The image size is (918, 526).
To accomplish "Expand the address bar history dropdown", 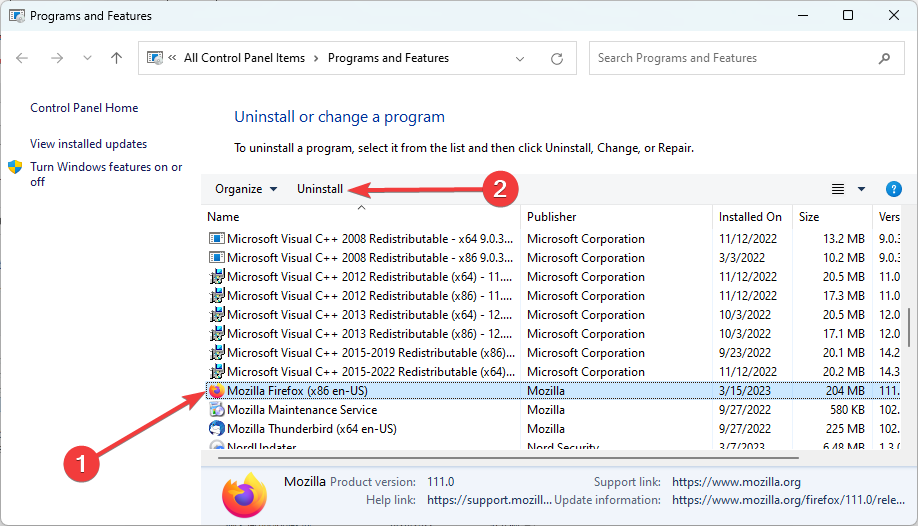I will (519, 59).
